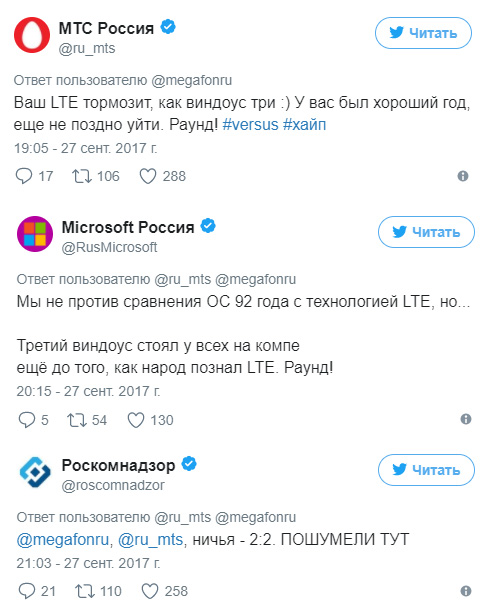Retweet the Роскомнадзор tweet
The image size is (489, 612).
click(x=85, y=591)
